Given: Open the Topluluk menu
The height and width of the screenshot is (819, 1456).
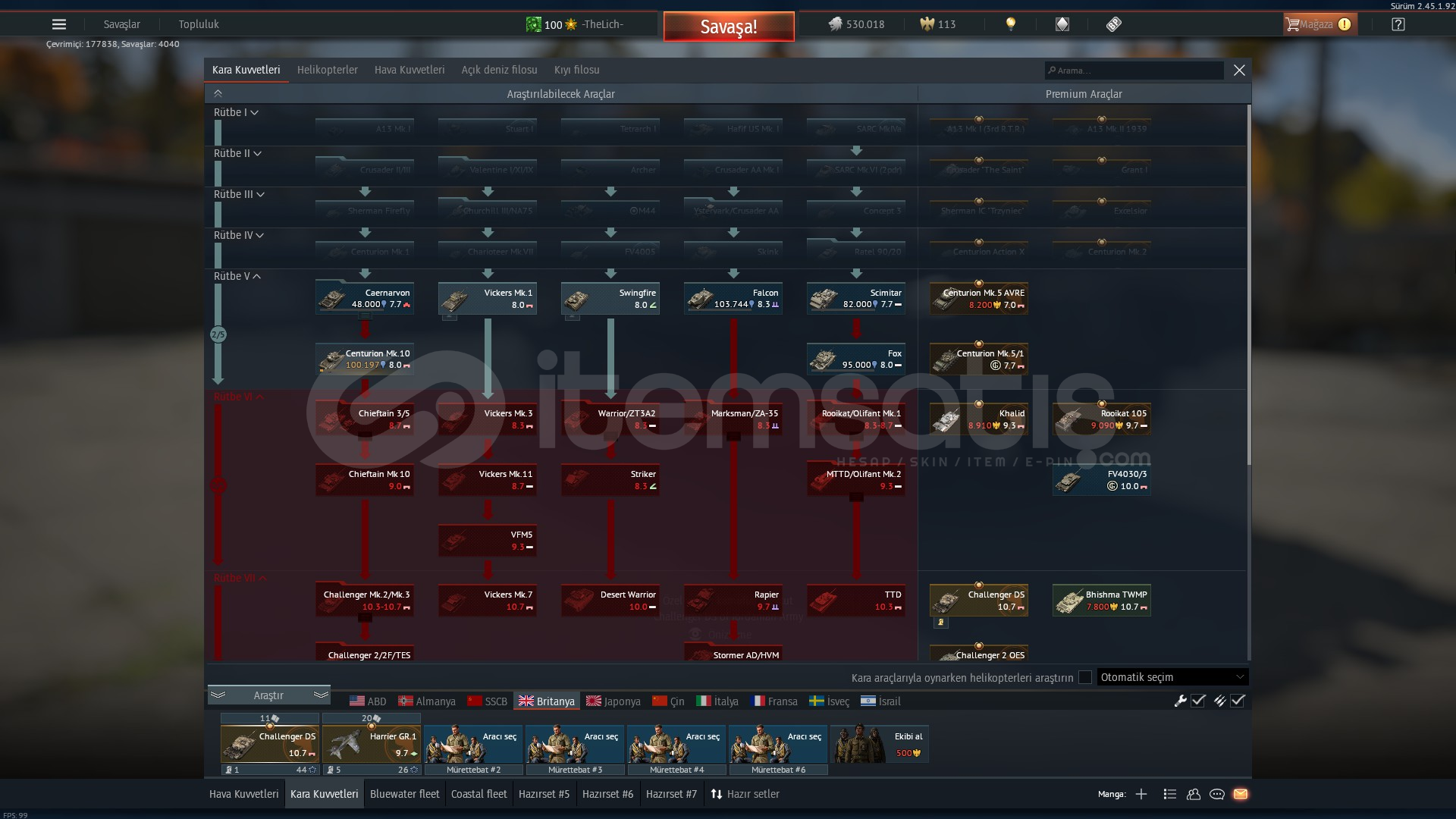Looking at the screenshot, I should click(199, 24).
